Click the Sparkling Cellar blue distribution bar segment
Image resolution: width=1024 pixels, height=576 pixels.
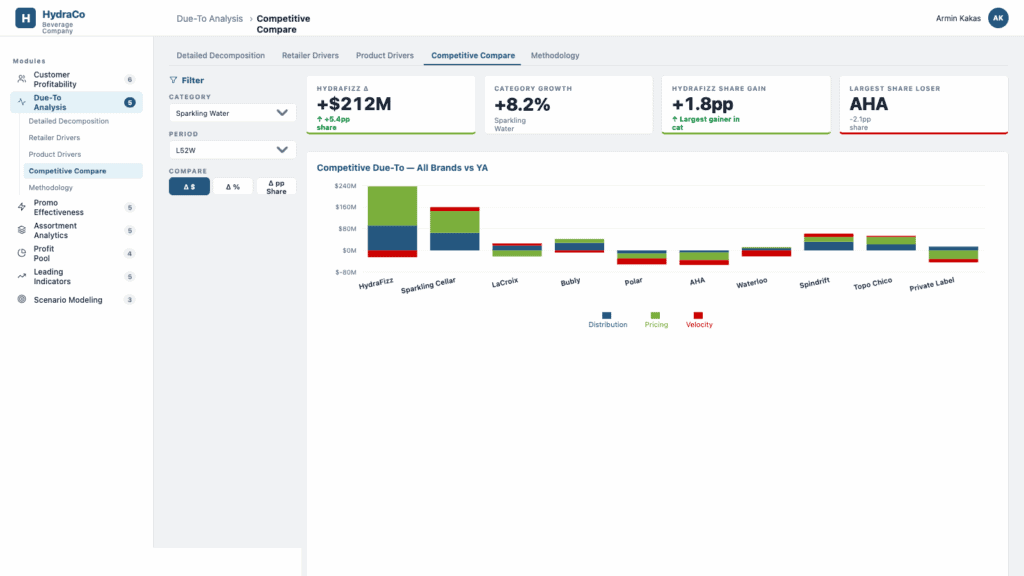pos(455,242)
